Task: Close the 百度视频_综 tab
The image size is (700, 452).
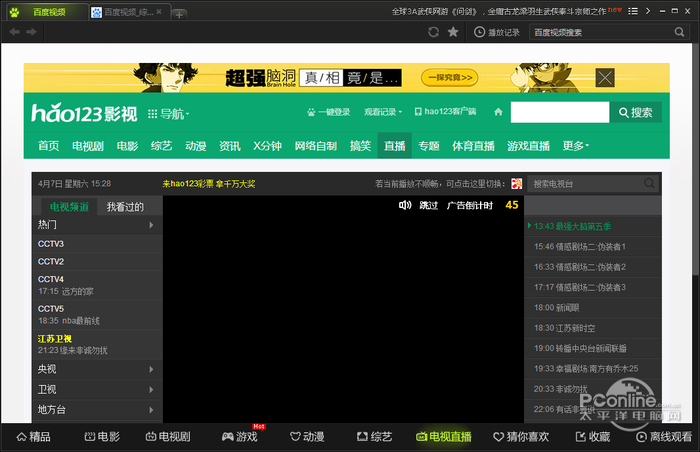Action: 159,12
